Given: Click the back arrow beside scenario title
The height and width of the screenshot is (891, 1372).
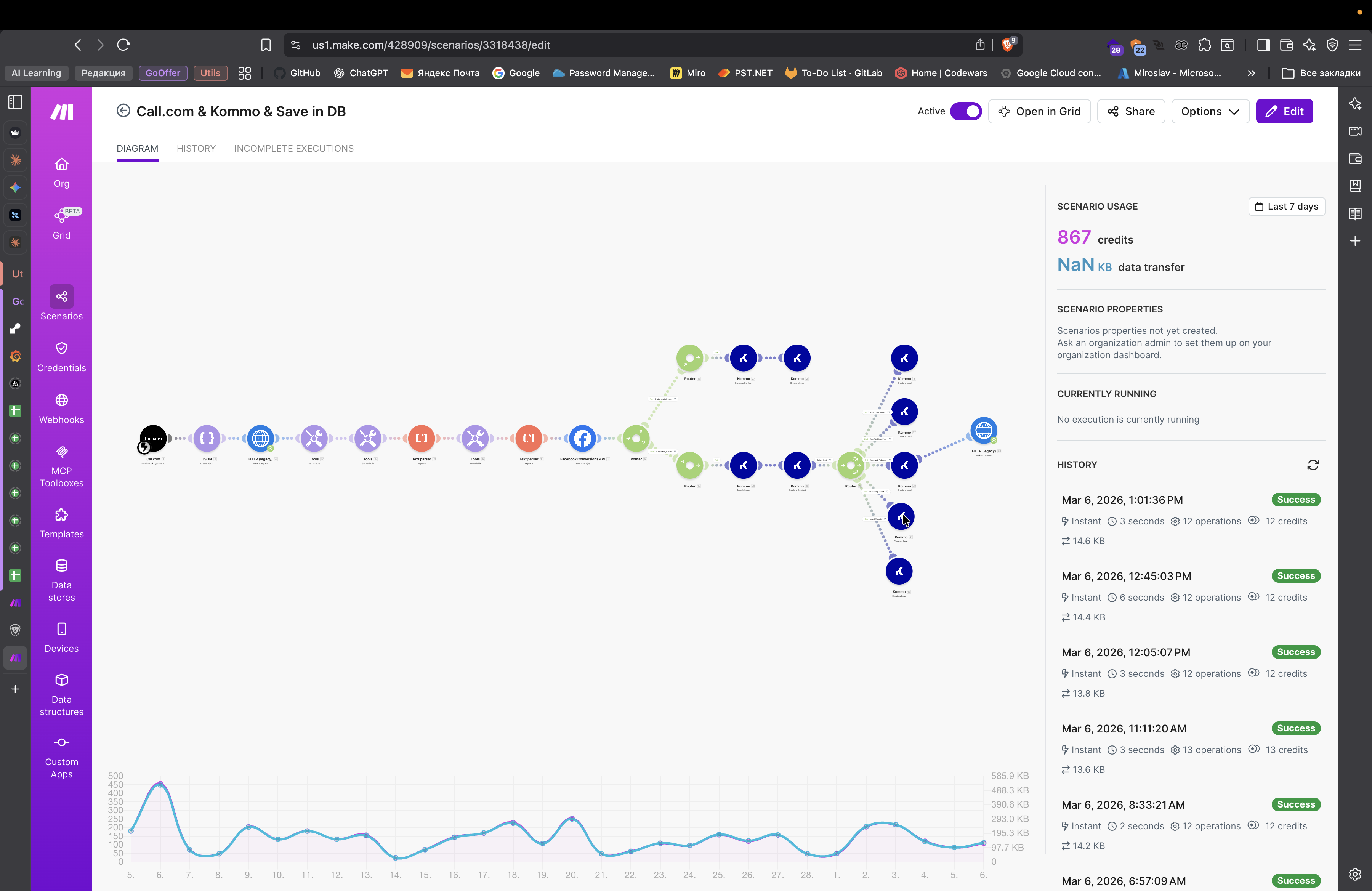Looking at the screenshot, I should [x=123, y=111].
